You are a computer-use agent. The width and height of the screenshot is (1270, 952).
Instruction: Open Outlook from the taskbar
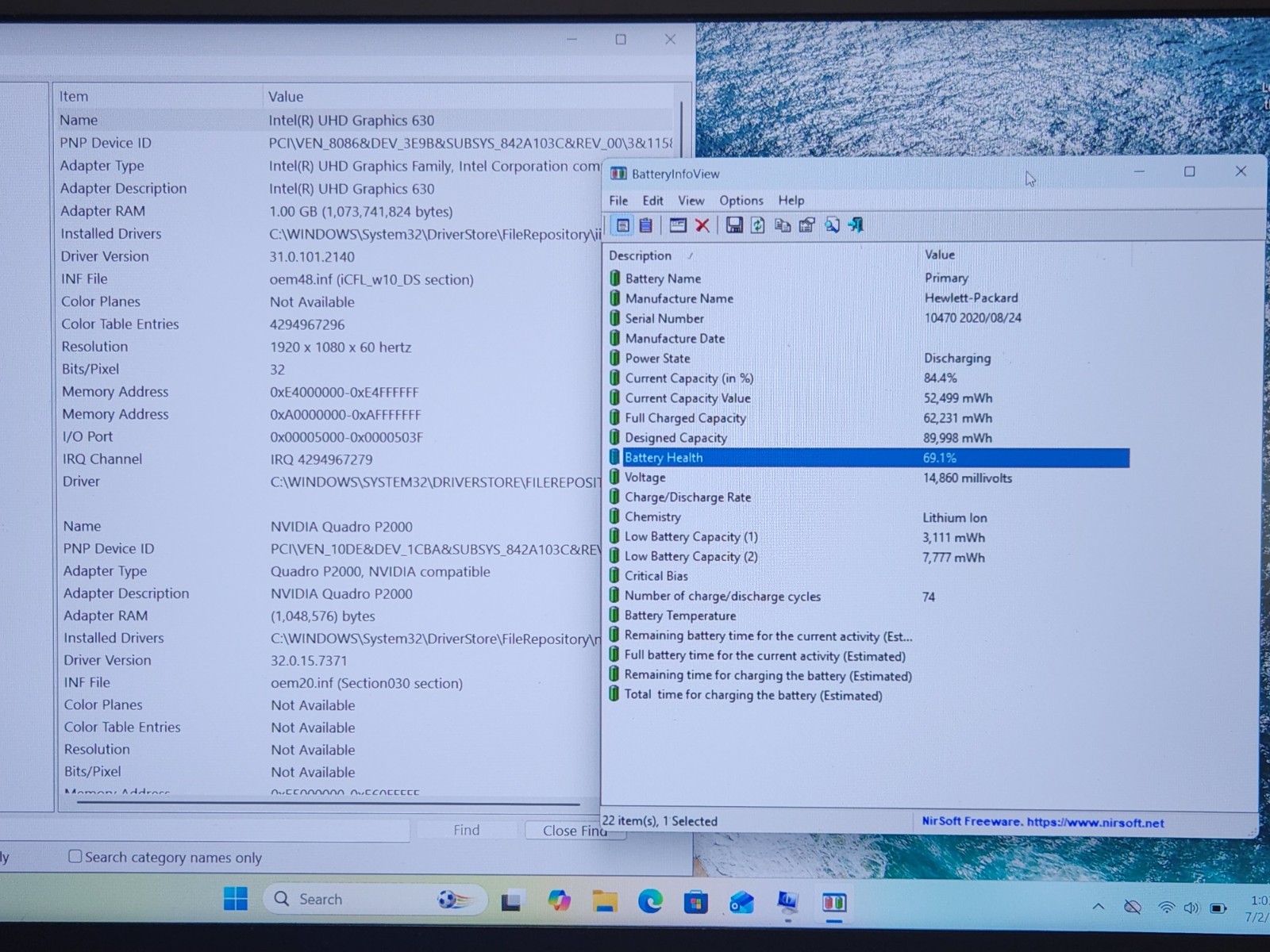tap(742, 902)
